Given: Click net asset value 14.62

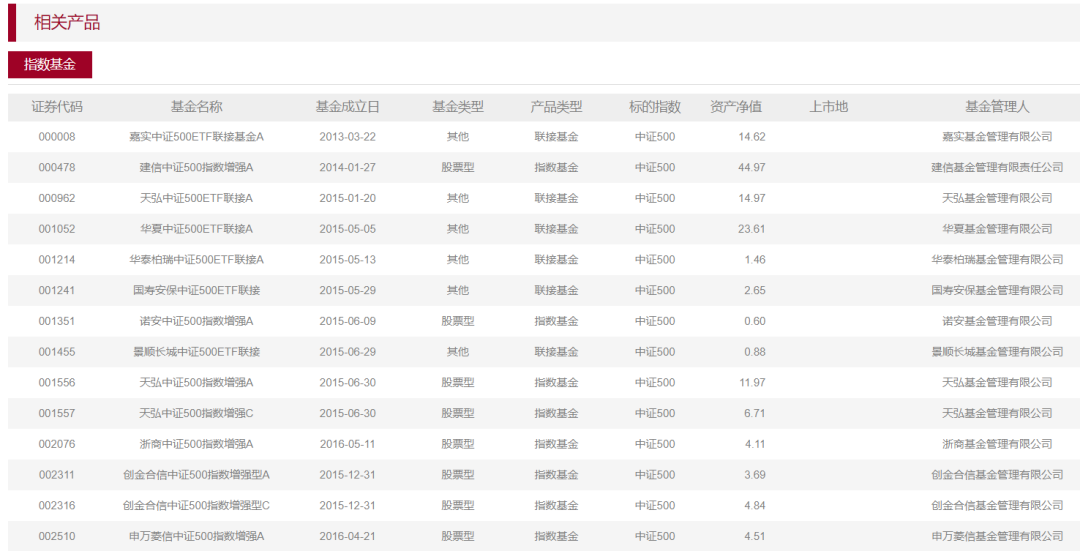Looking at the screenshot, I should pos(751,137).
